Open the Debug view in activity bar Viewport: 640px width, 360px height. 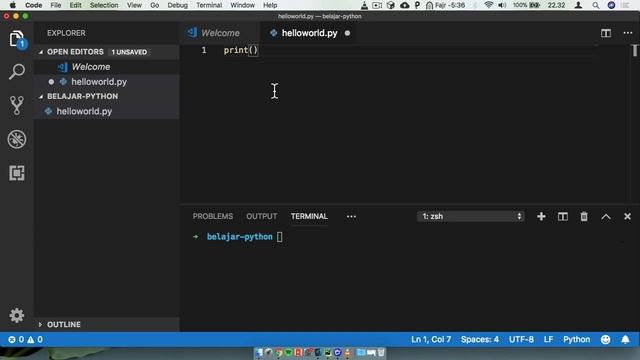17,139
